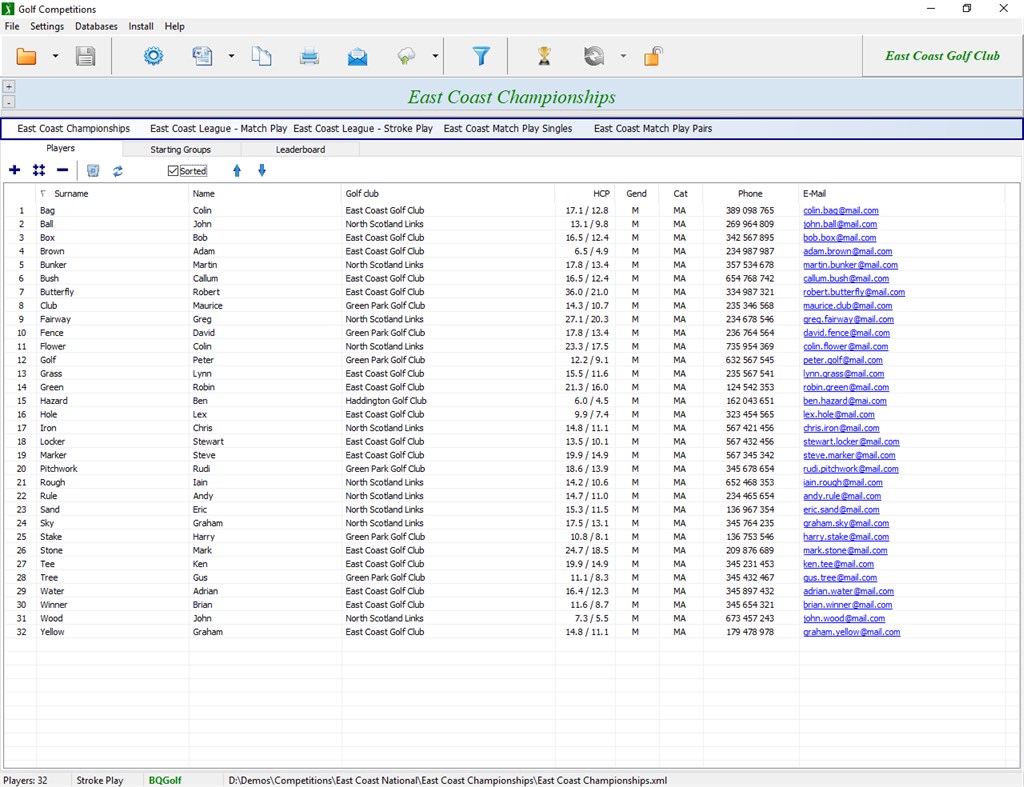The width and height of the screenshot is (1024, 787).
Task: Click the save floppy disk icon
Action: coord(86,56)
